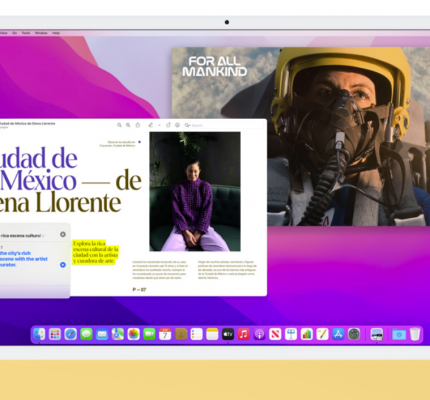The image size is (430, 400).
Task: Zoom in using Preview toolbar
Action: (x=128, y=125)
